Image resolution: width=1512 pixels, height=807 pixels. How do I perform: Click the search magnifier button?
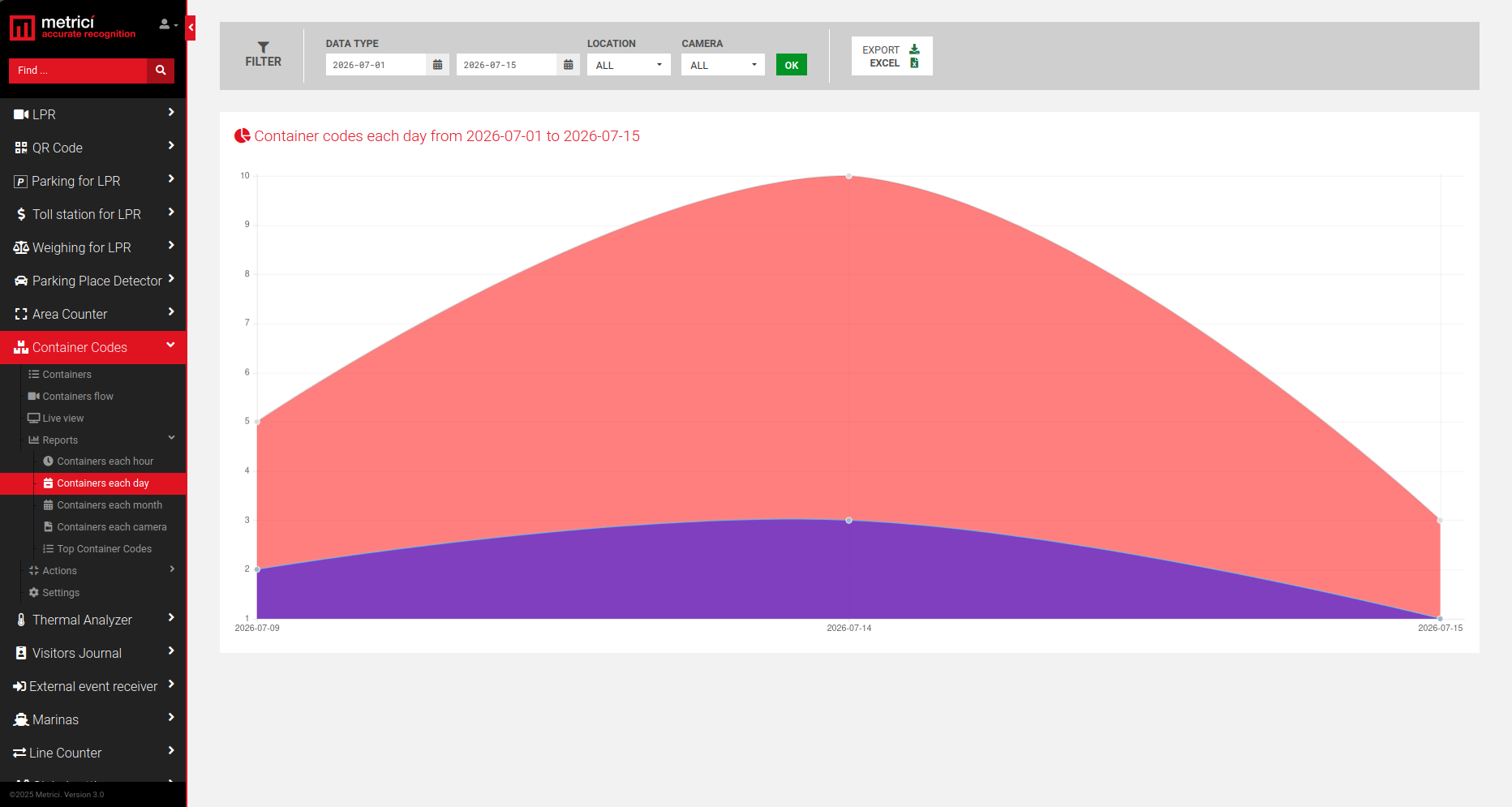[x=161, y=71]
